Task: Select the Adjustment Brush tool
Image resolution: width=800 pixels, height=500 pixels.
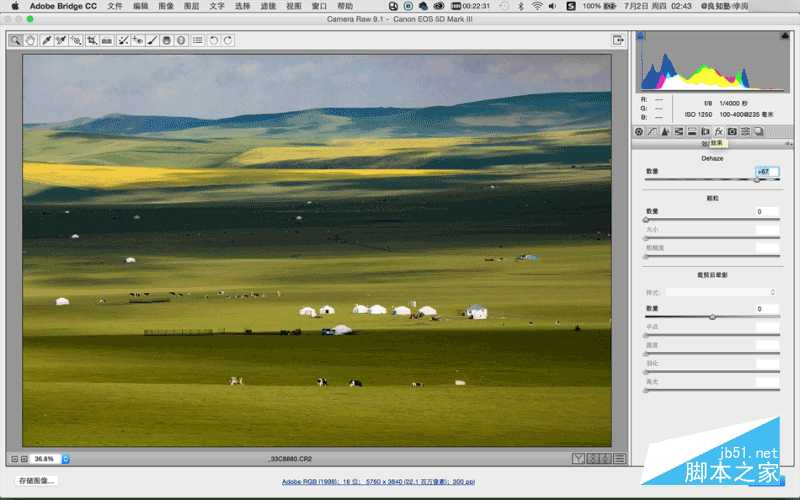Action: point(152,40)
